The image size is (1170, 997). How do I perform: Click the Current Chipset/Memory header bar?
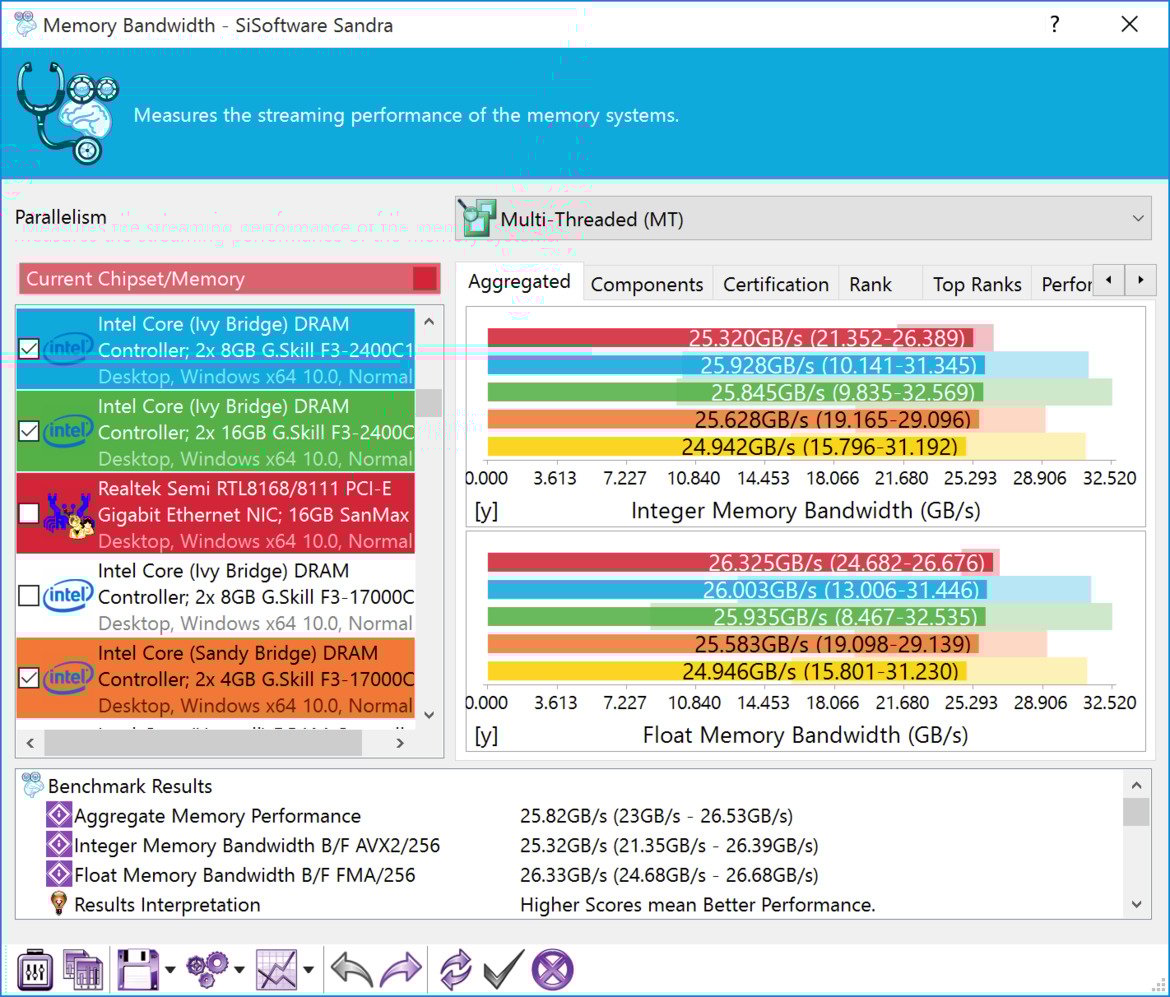click(230, 278)
